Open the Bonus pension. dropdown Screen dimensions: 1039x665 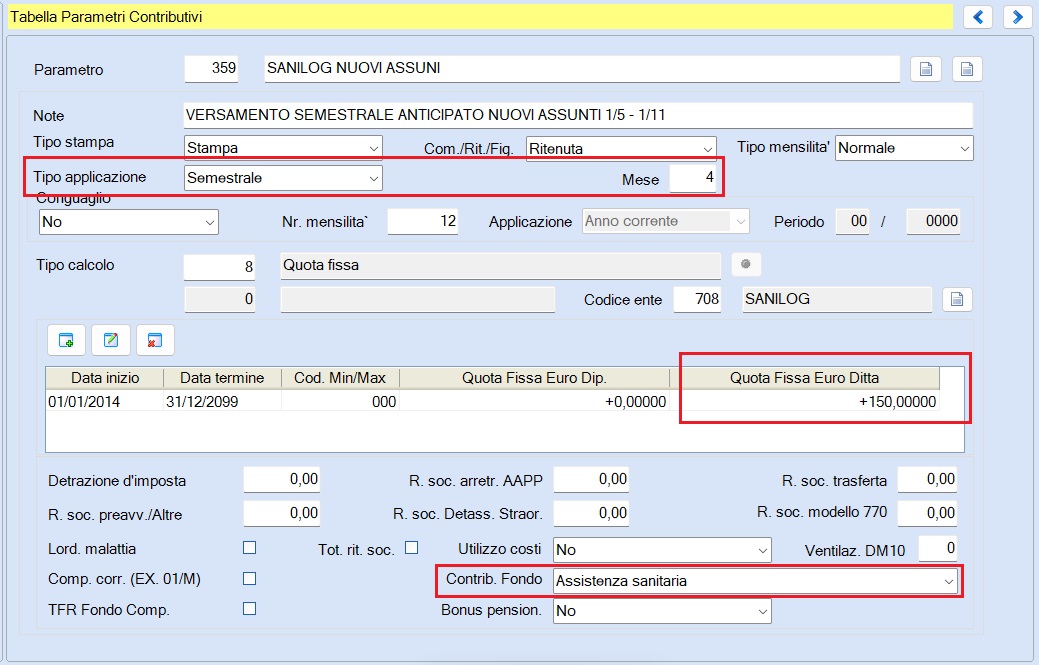pos(662,611)
